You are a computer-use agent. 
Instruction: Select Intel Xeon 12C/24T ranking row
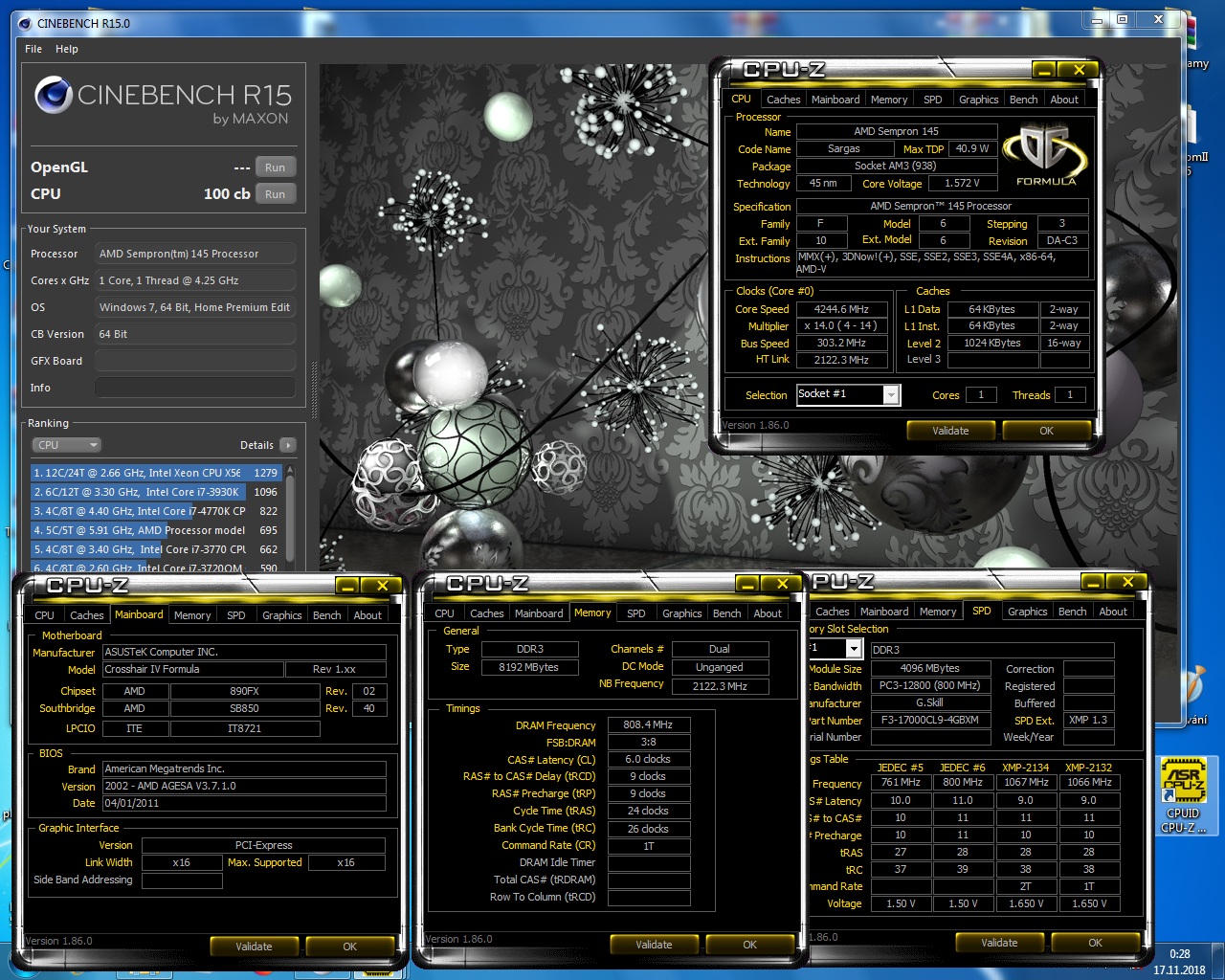pos(156,473)
